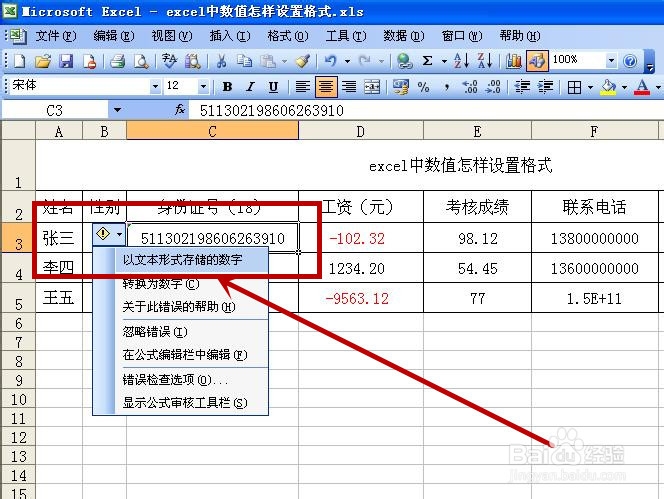Select column D header

[x=361, y=131]
